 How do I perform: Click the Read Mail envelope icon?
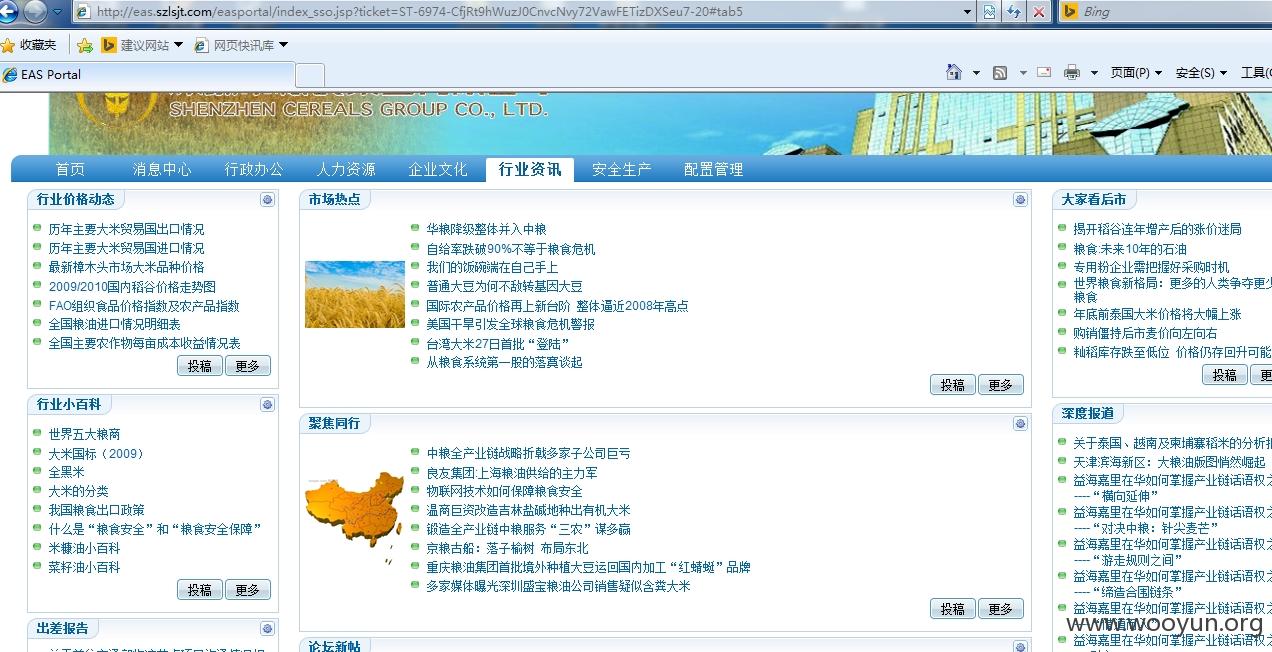pos(1044,72)
